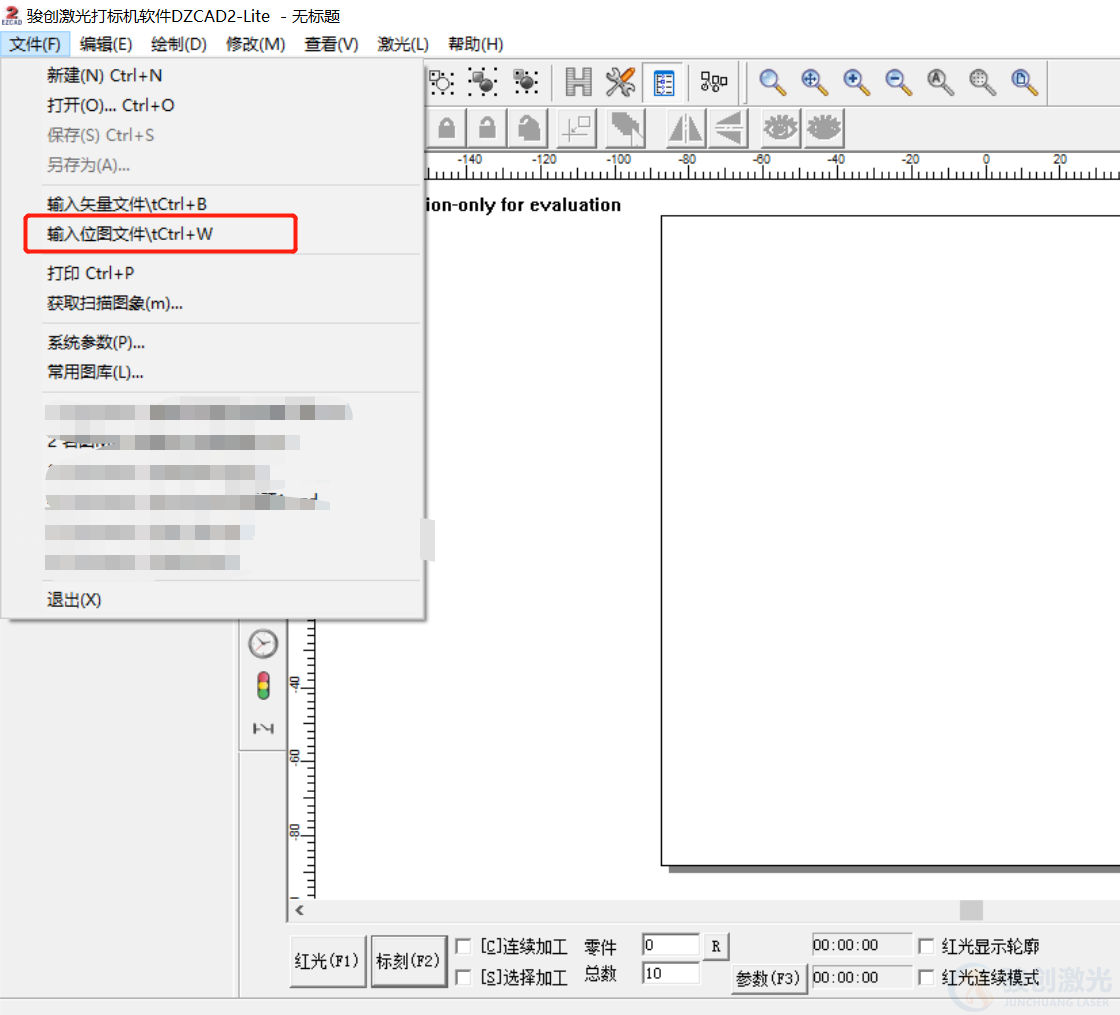Click the third selection shapes toolbar icon

pyautogui.click(x=526, y=82)
